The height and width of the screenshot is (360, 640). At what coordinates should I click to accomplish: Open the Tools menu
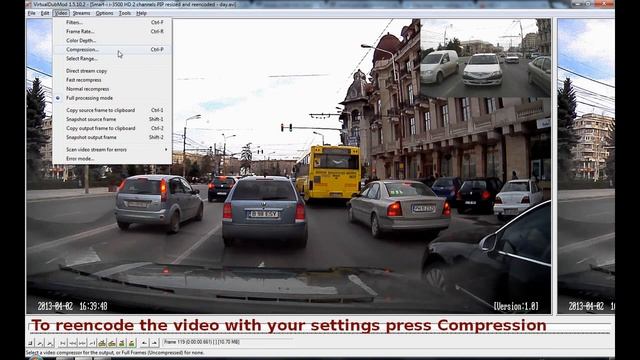tap(125, 13)
